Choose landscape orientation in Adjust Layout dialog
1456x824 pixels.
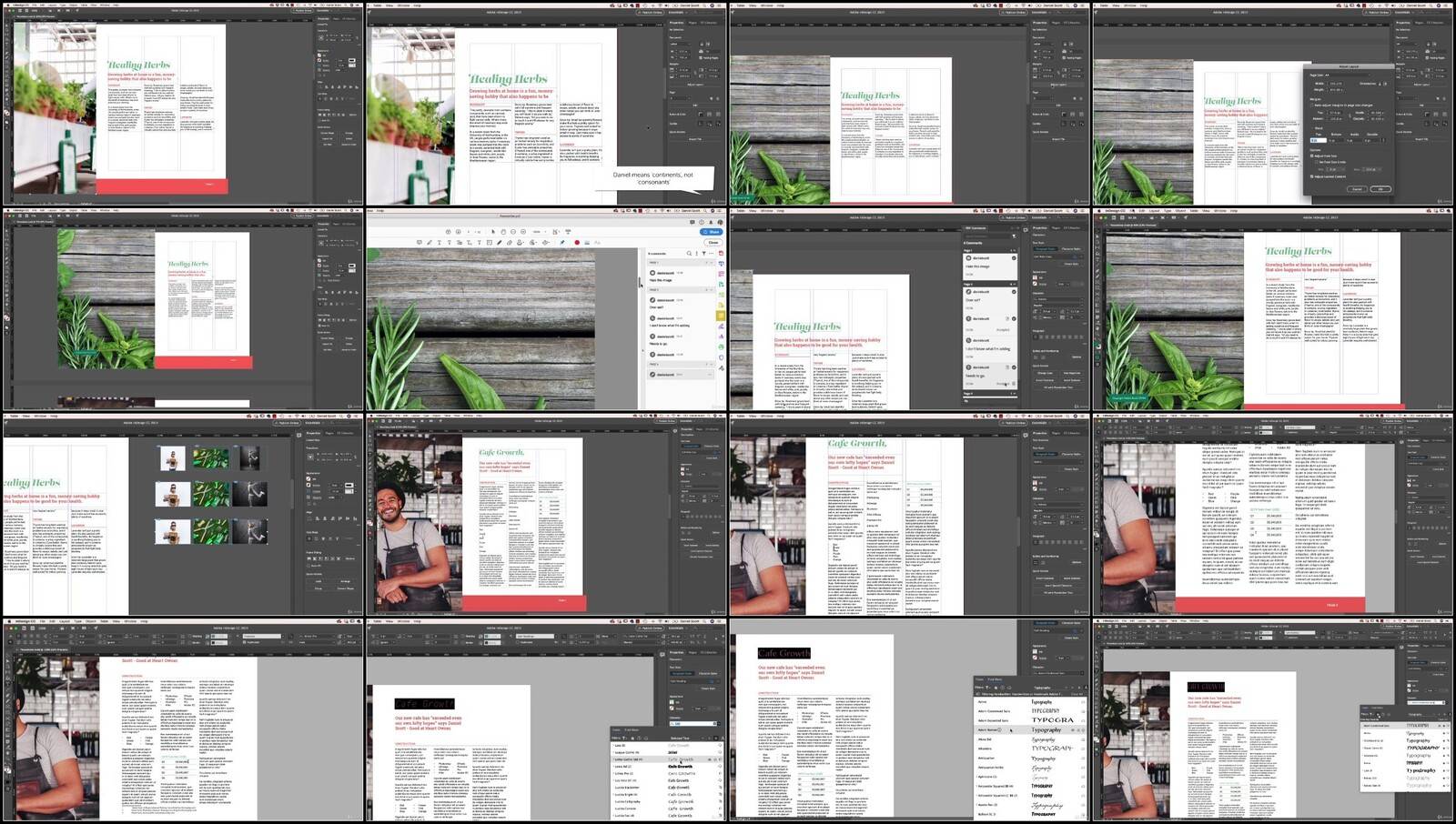tap(1385, 84)
